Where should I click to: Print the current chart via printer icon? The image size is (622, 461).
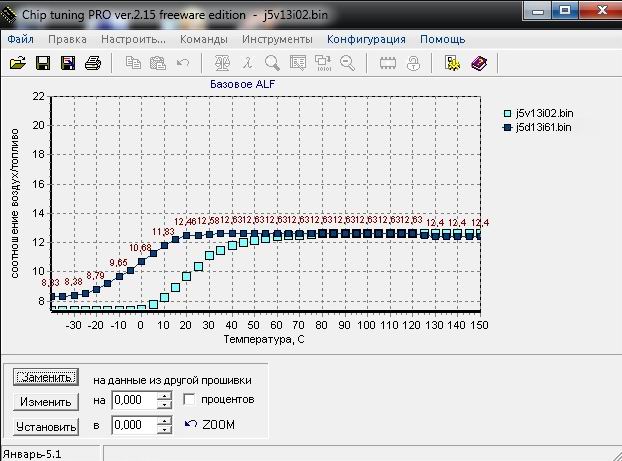click(x=93, y=63)
